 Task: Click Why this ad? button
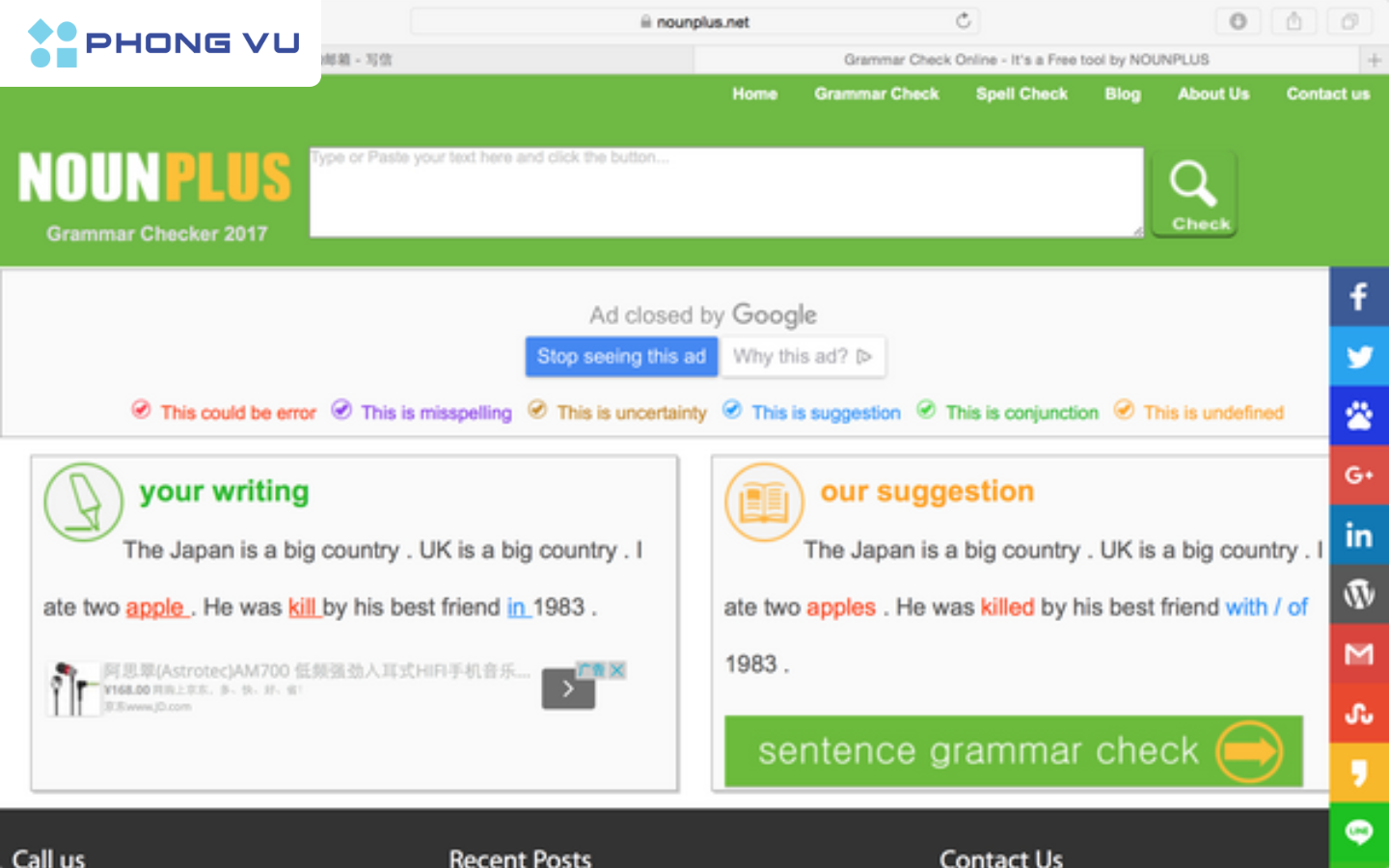(803, 357)
